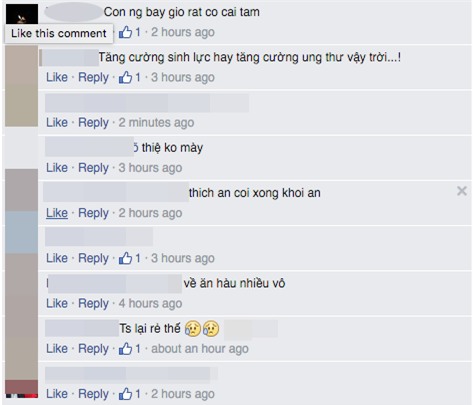This screenshot has width=473, height=405.
Task: Click thumbs-up icon on the bottom comment
Action: 125,394
